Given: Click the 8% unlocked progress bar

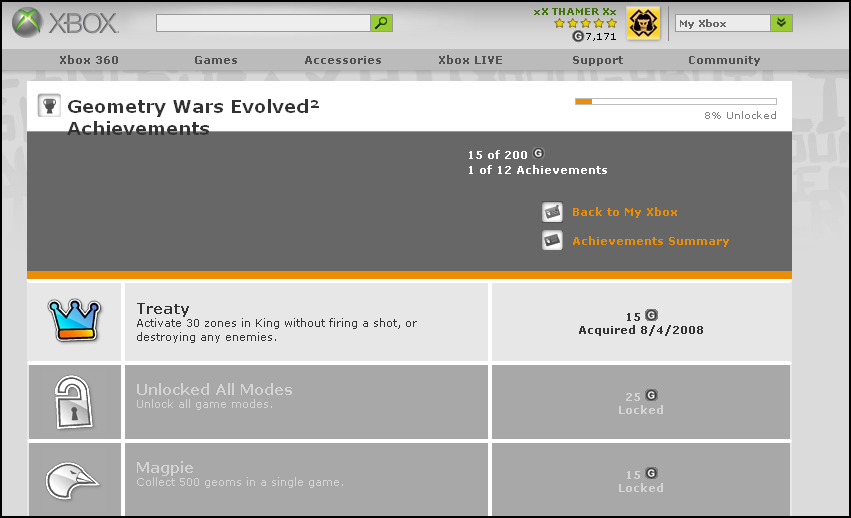Looking at the screenshot, I should 676,102.
